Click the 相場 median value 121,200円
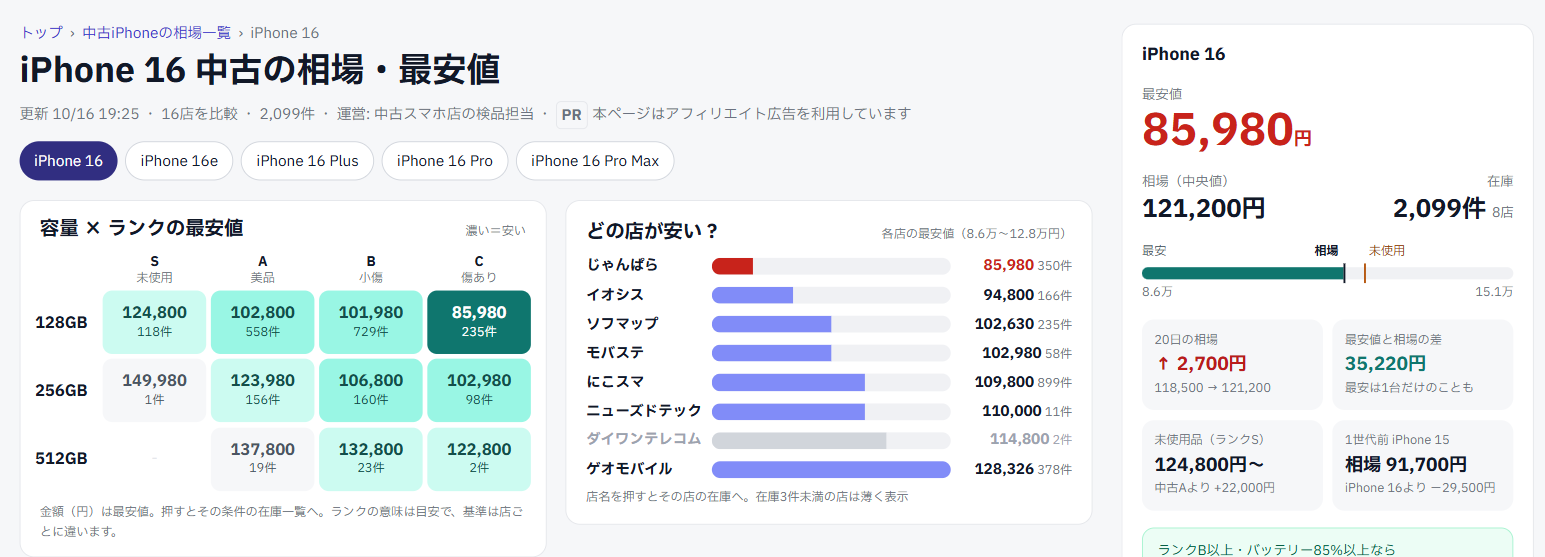 coord(1203,208)
